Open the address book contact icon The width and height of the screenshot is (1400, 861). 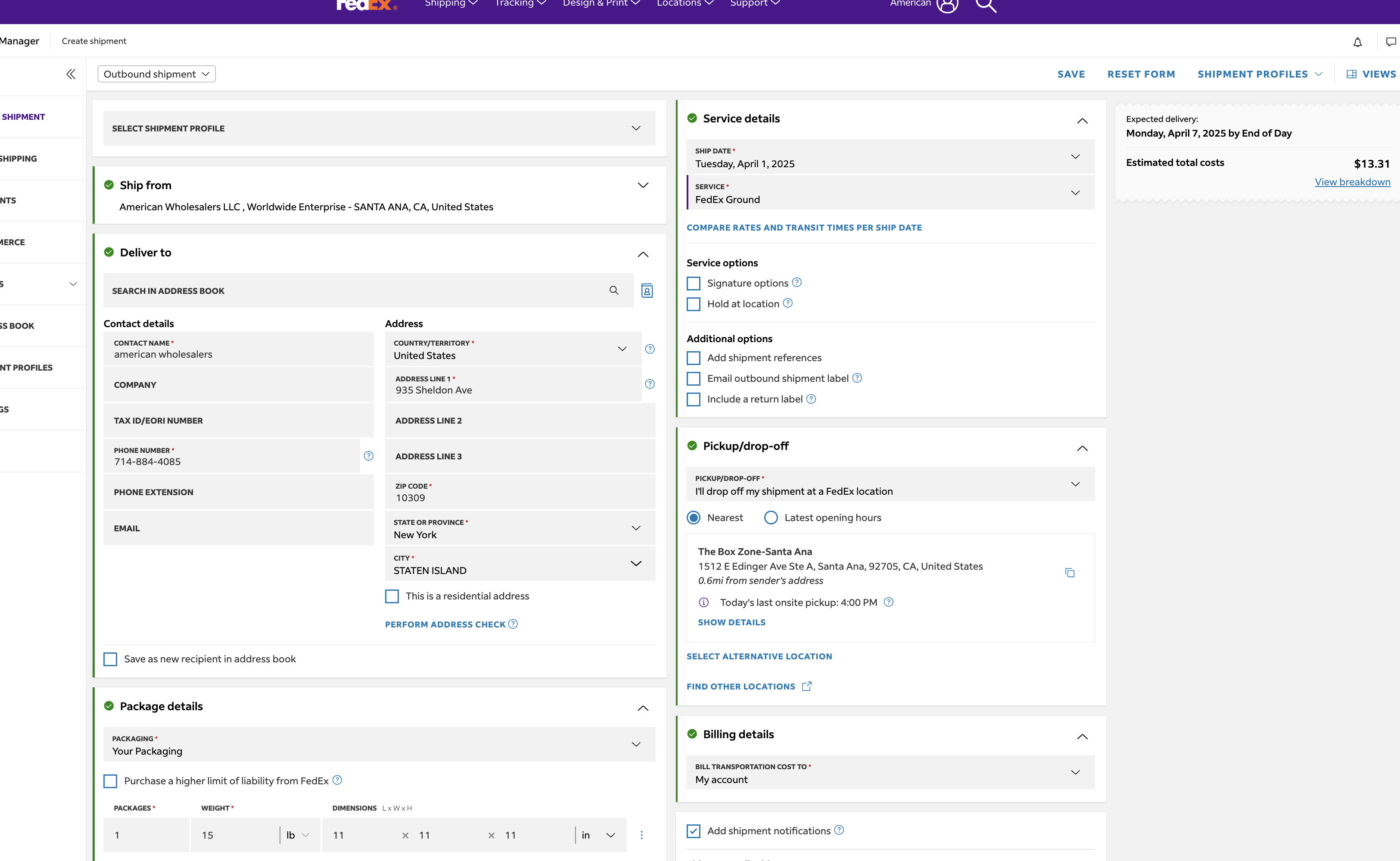647,291
